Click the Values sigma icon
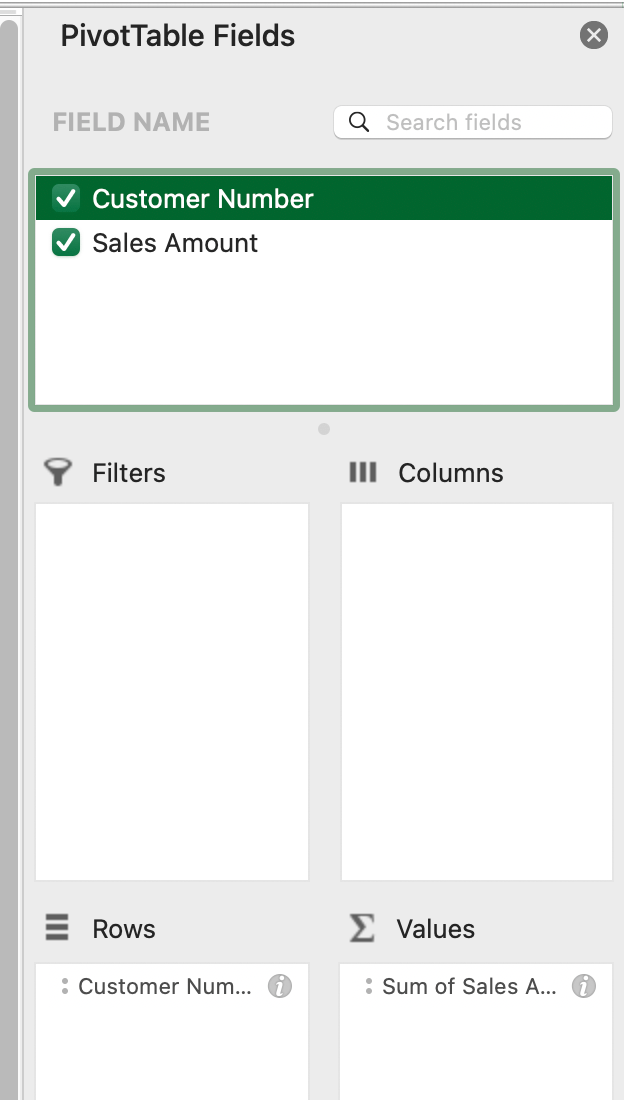 362,928
